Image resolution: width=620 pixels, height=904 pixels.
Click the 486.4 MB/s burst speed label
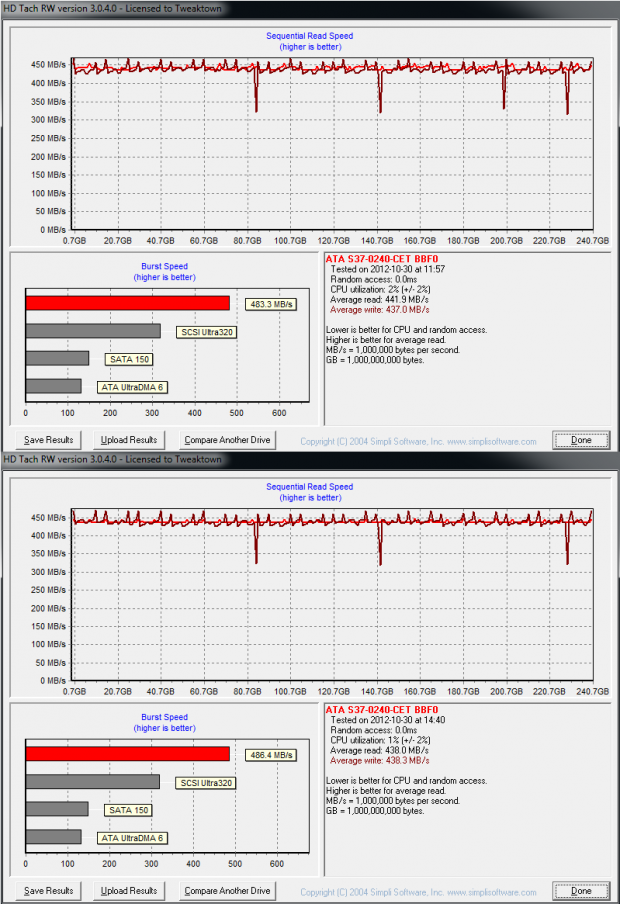tap(271, 755)
